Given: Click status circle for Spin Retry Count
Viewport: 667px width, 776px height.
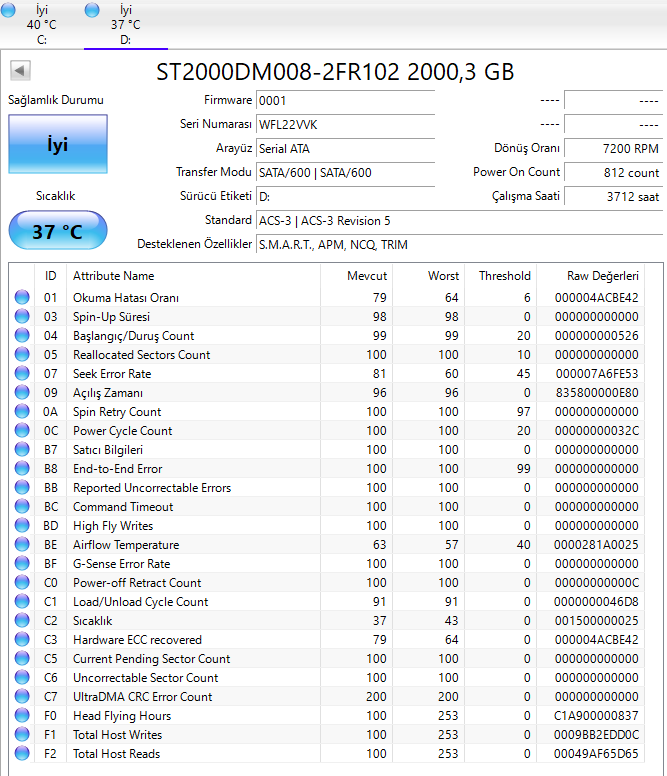Looking at the screenshot, I should tap(22, 411).
